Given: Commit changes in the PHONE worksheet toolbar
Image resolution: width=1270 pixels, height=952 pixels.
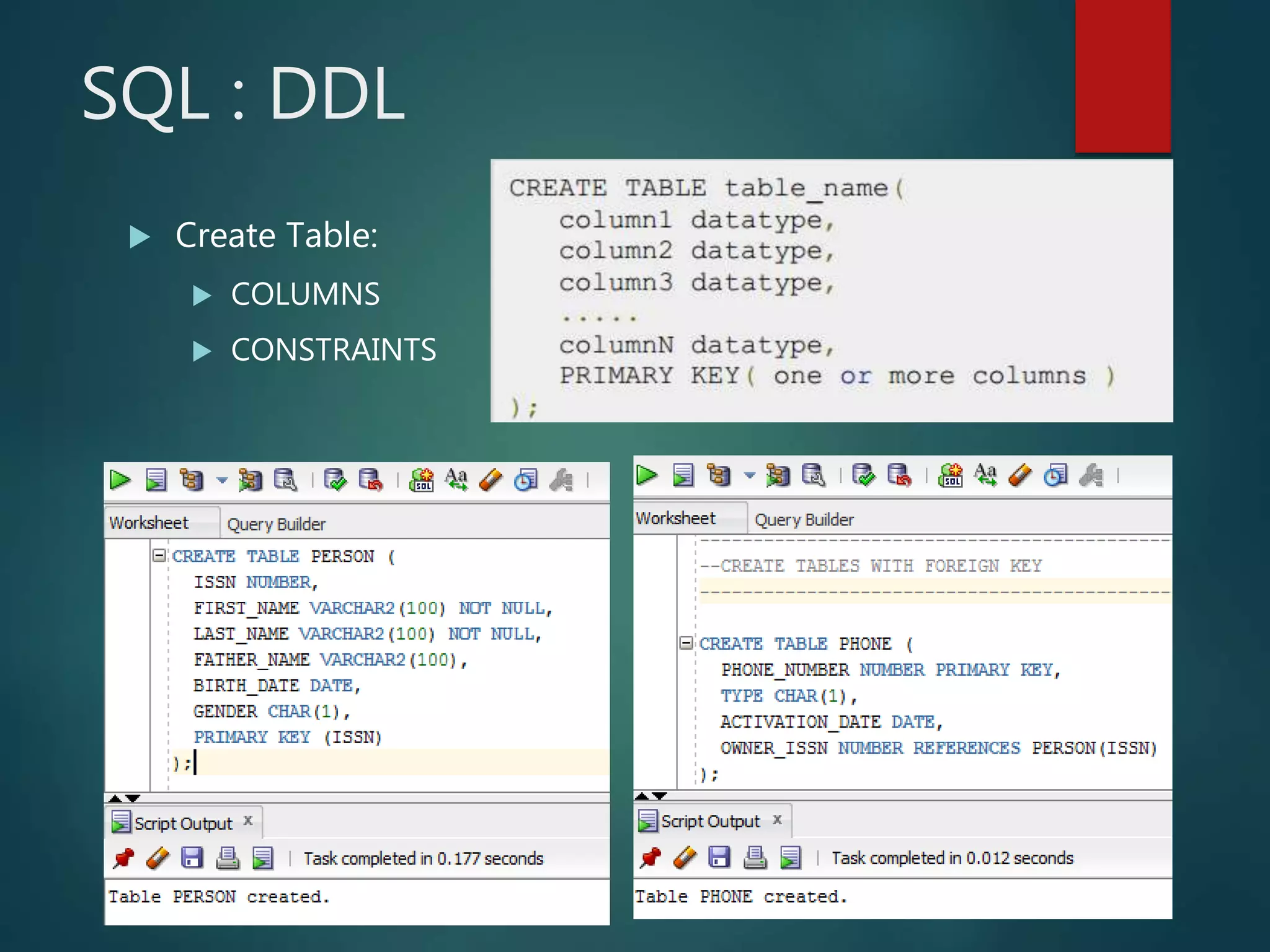Looking at the screenshot, I should coord(863,475).
